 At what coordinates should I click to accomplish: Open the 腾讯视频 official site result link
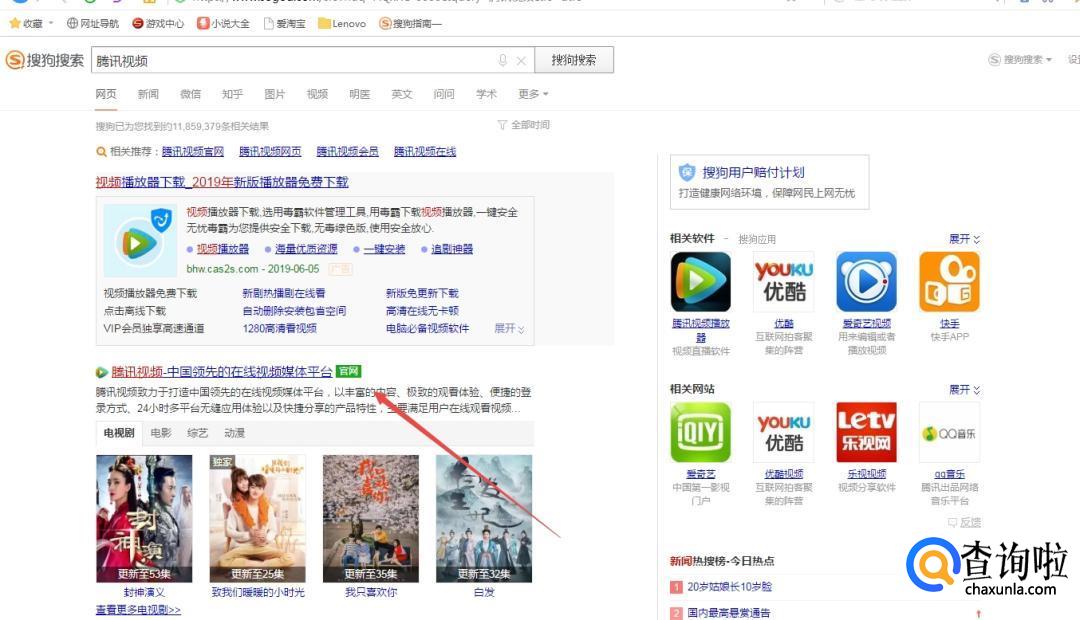[221, 372]
